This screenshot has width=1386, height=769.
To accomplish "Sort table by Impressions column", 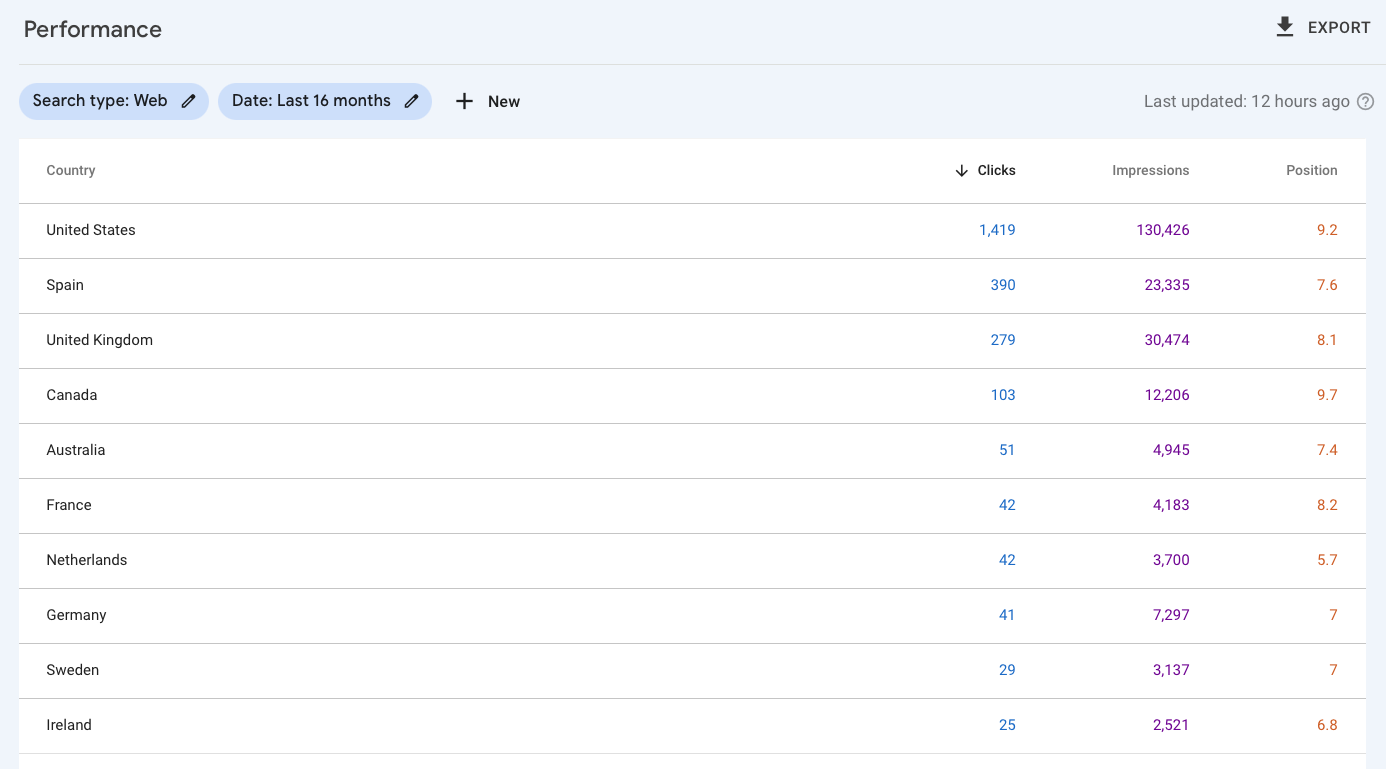I will 1150,171.
